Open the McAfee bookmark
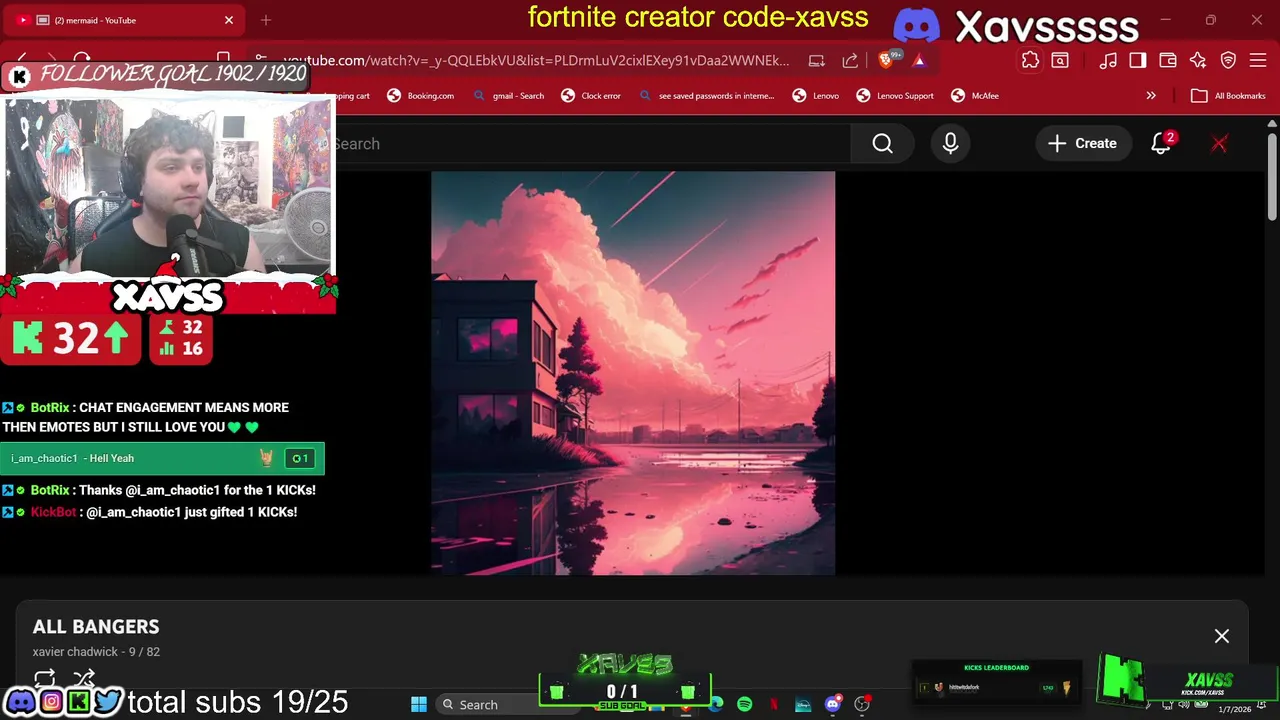 click(975, 96)
